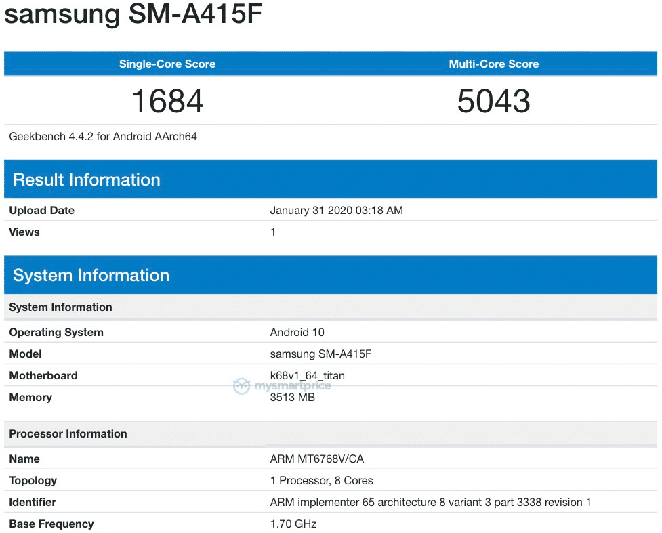Click the Processor Information subheader

(x=68, y=434)
